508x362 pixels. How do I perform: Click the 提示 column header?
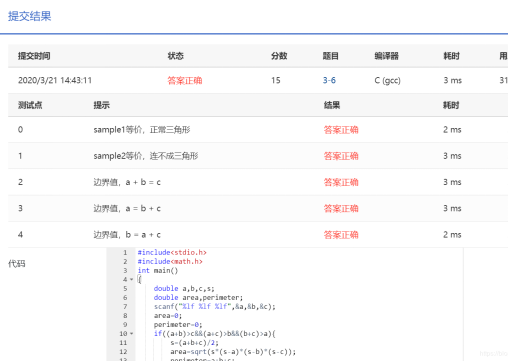[x=102, y=105]
